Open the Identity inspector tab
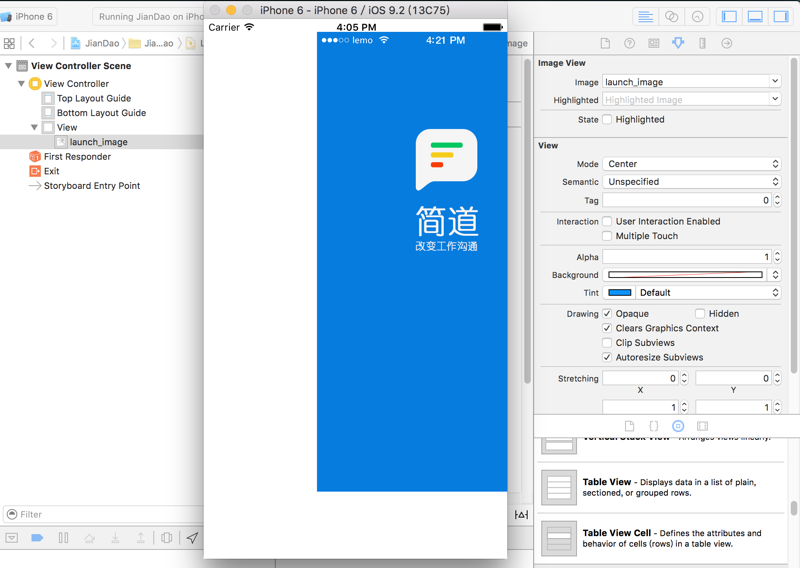Screen dimensions: 800x568 click(x=654, y=43)
